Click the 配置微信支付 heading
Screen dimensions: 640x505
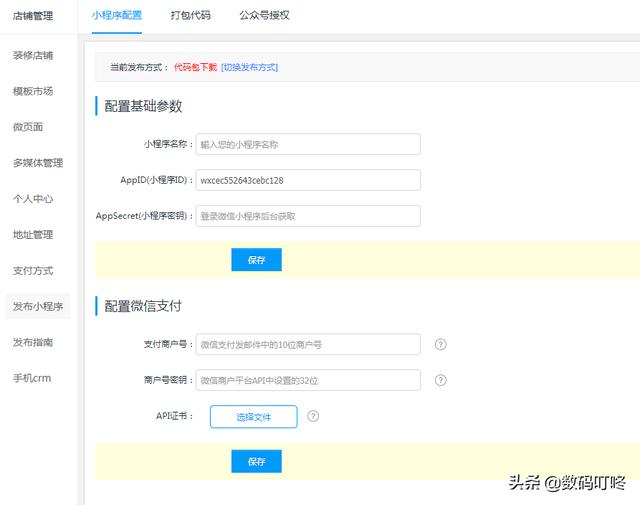pos(143,306)
